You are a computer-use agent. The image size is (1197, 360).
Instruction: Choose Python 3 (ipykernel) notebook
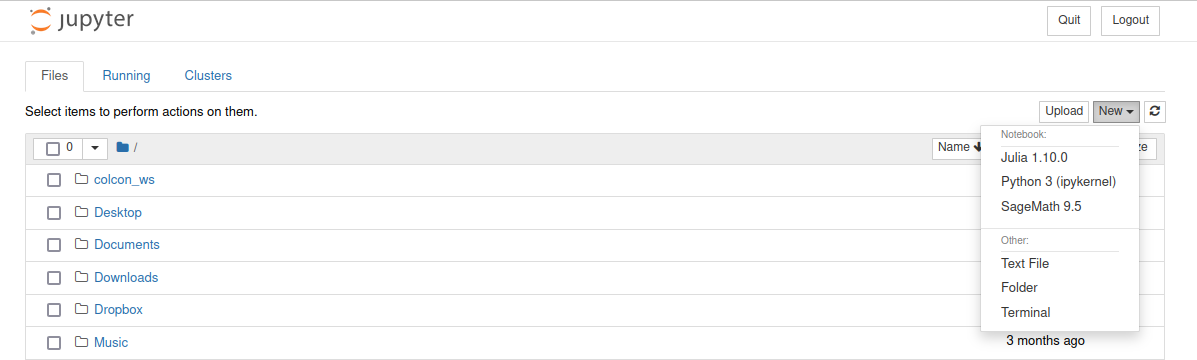click(1058, 182)
